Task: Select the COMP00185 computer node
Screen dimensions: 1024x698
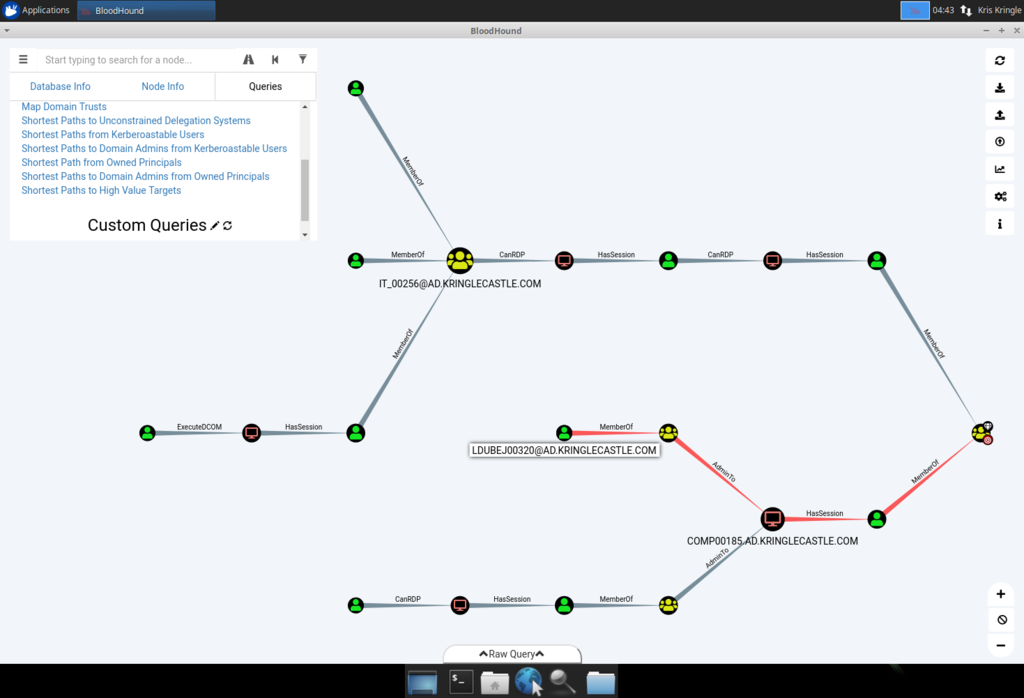Action: click(x=773, y=519)
